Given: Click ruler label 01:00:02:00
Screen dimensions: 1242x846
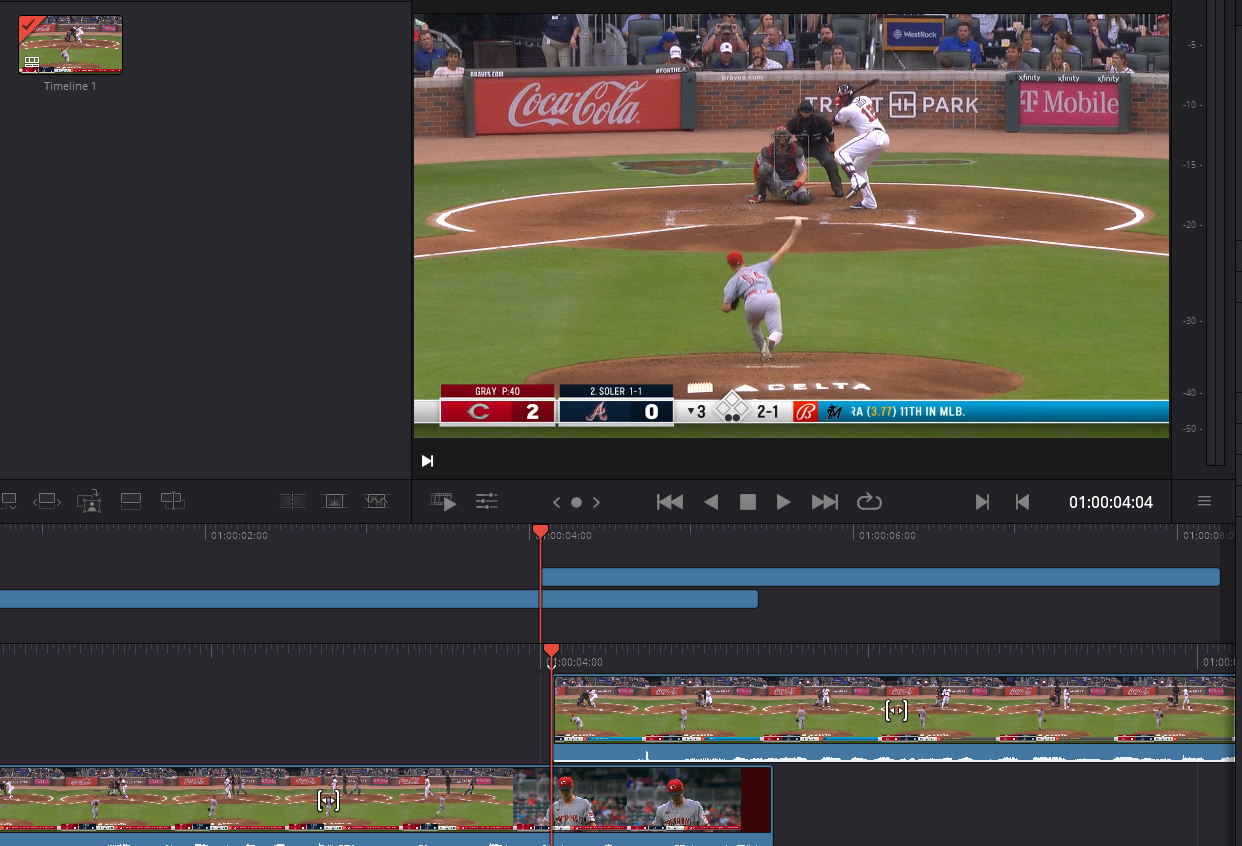Looking at the screenshot, I should click(239, 535).
